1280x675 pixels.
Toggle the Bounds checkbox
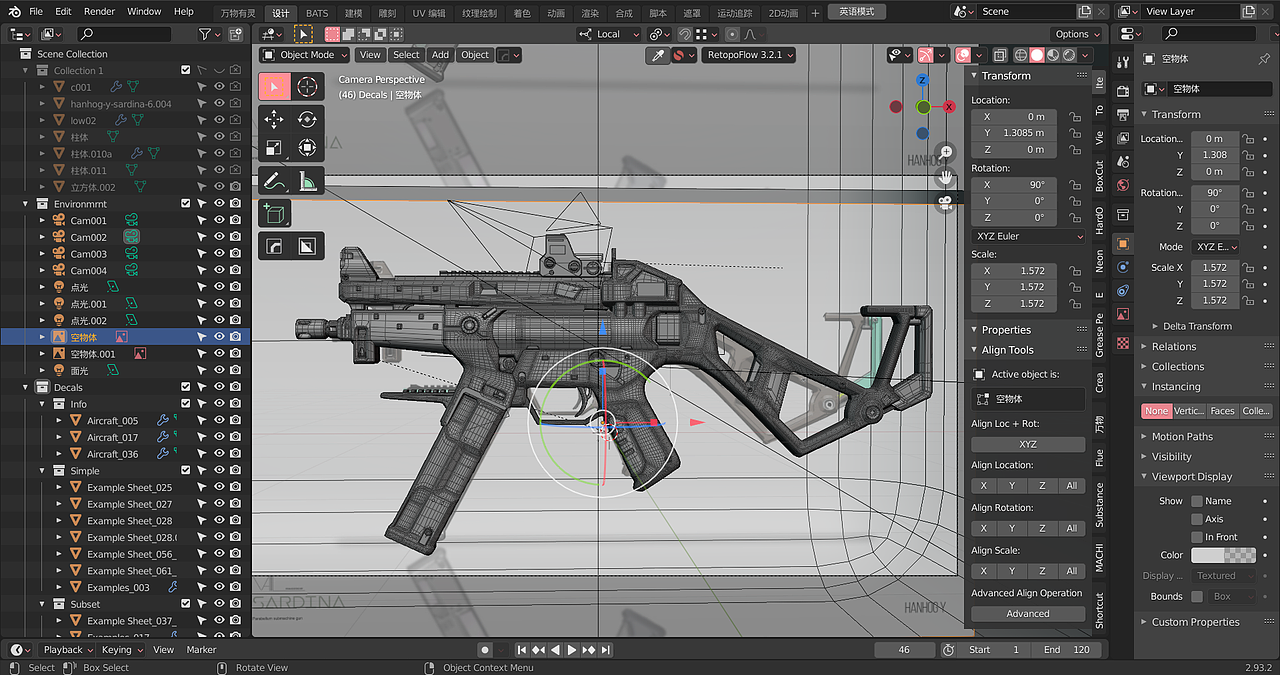pyautogui.click(x=1196, y=597)
